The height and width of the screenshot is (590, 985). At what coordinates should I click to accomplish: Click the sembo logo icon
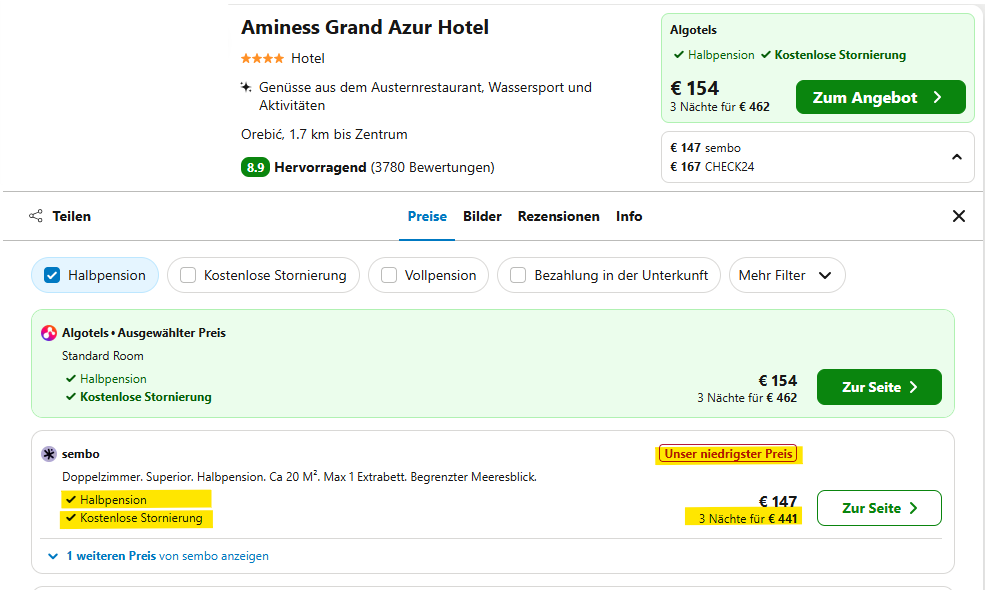click(49, 454)
